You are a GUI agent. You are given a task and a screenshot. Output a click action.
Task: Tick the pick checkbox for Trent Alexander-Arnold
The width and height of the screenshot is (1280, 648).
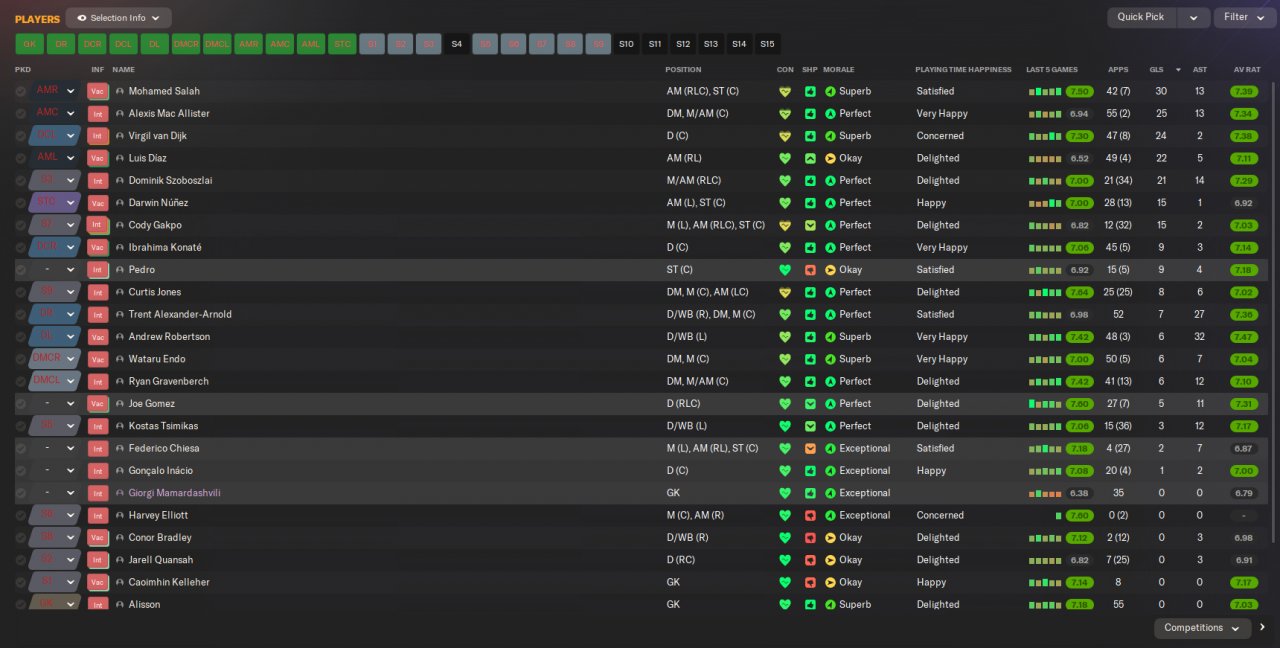(x=20, y=315)
